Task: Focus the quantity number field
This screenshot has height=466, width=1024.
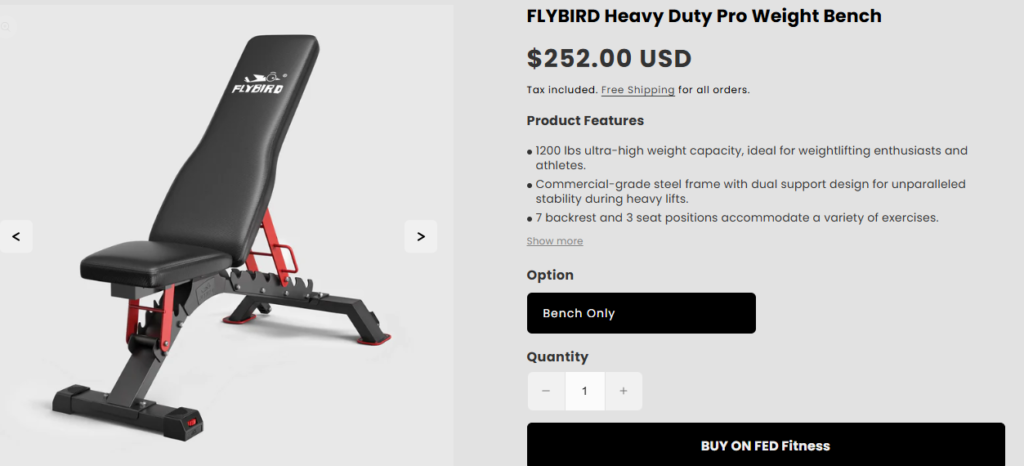Action: pos(584,391)
